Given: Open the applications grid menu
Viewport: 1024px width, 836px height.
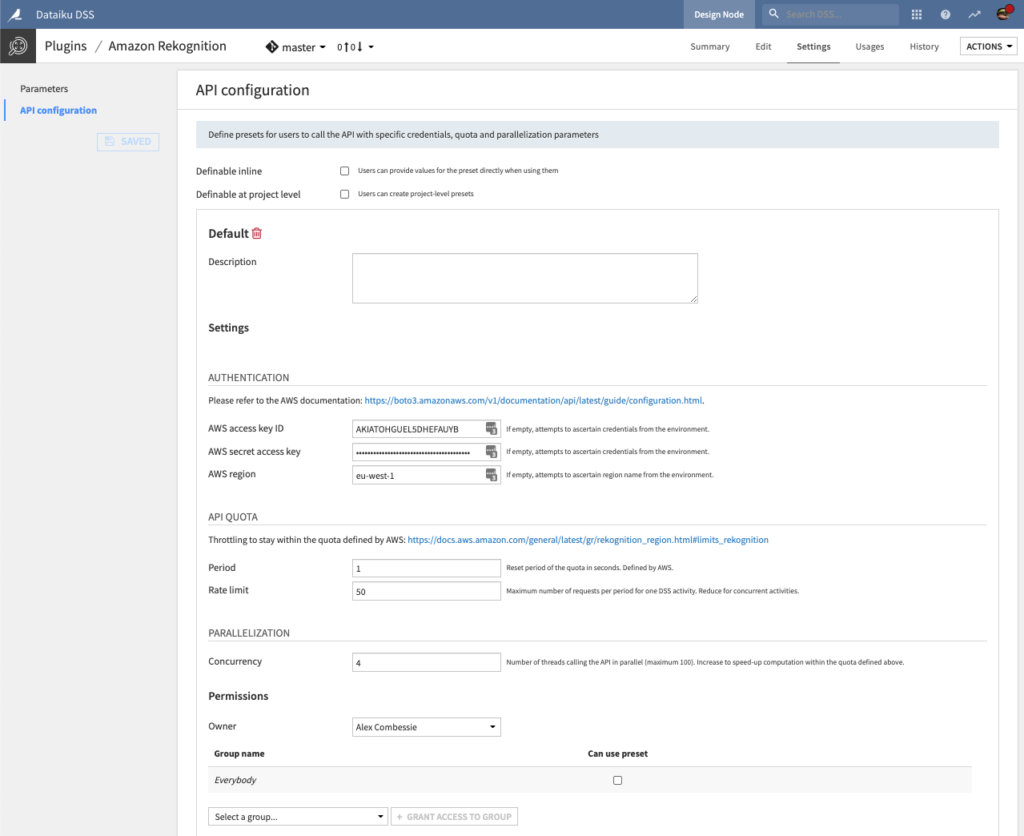Looking at the screenshot, I should pyautogui.click(x=917, y=15).
